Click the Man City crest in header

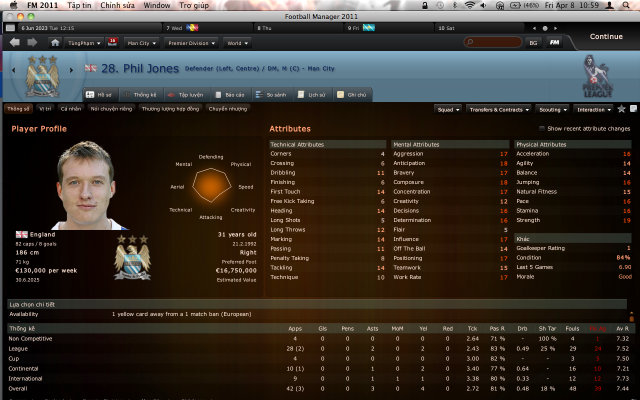tap(42, 76)
